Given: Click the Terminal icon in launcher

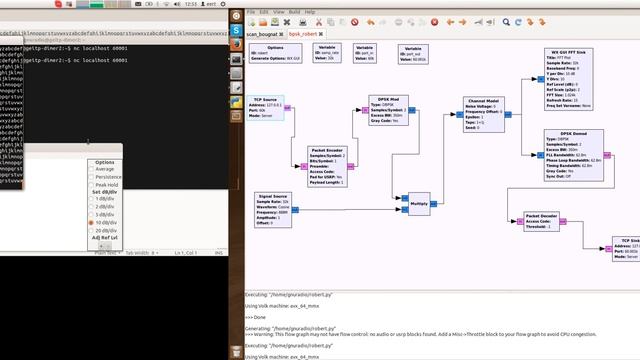Looking at the screenshot, I should click(x=236, y=59).
